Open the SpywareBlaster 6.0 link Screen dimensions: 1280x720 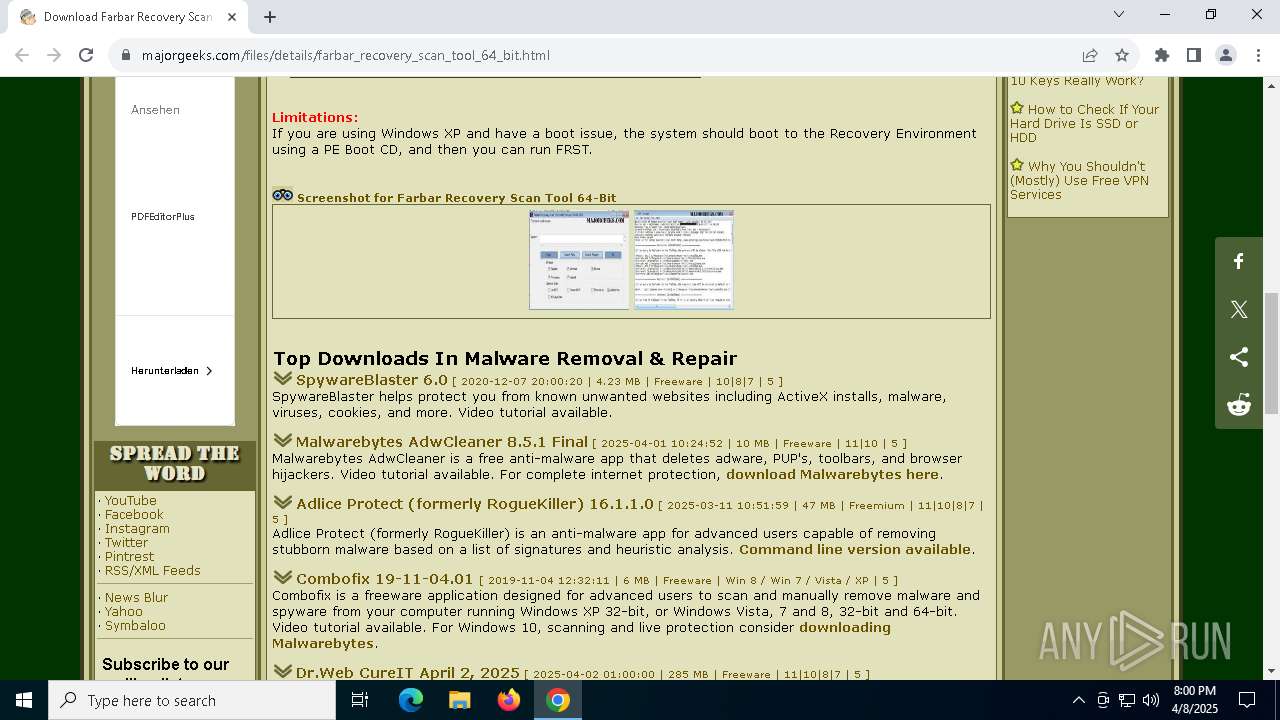point(372,380)
